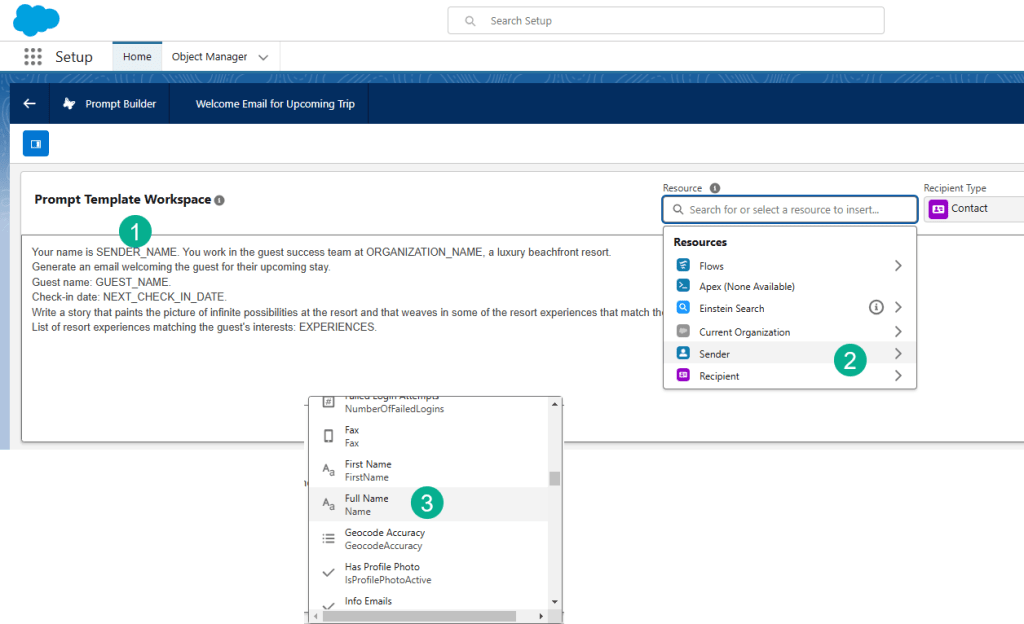Expand the Flows resource chevron
The image size is (1024, 624).
(898, 266)
